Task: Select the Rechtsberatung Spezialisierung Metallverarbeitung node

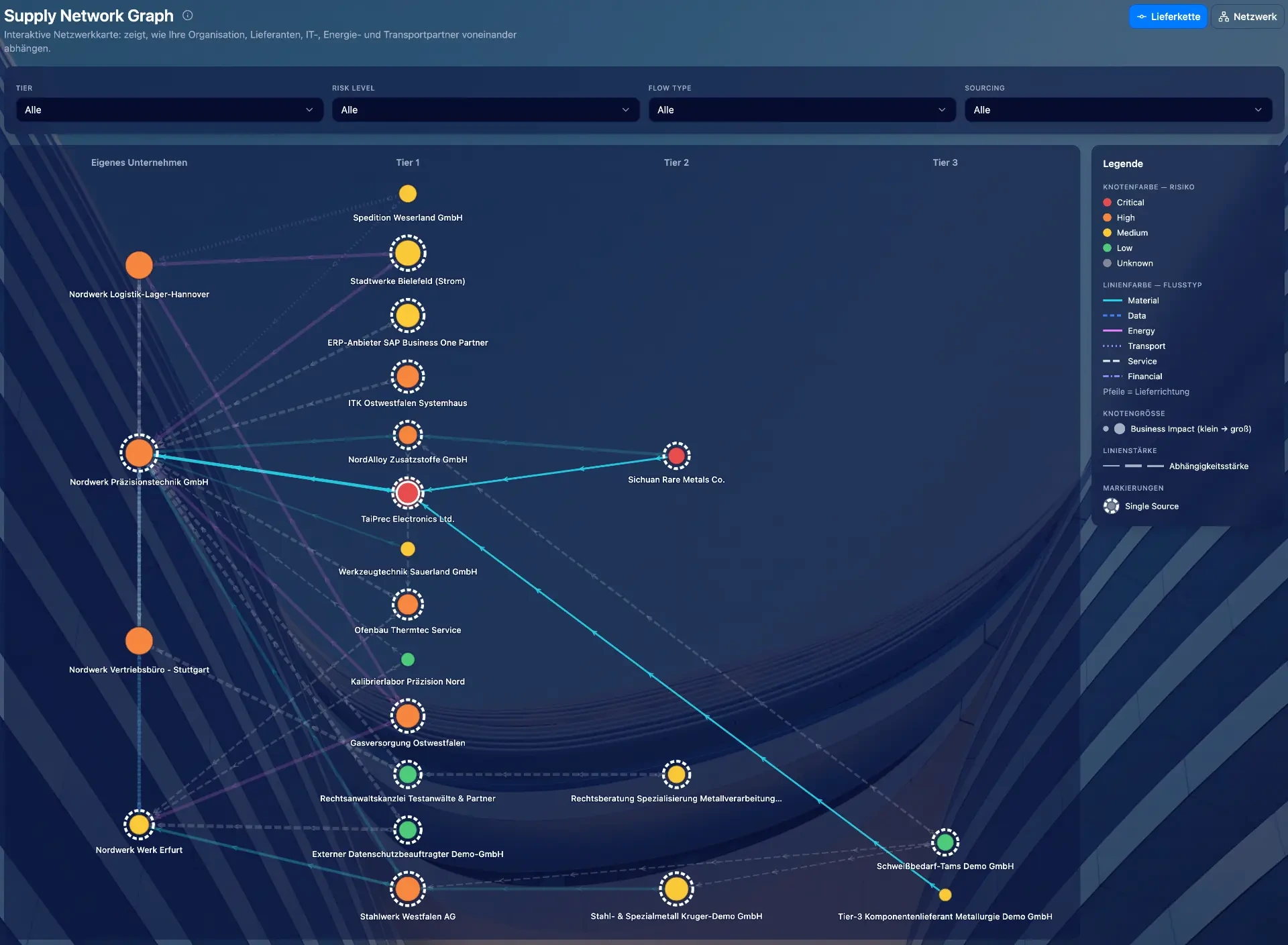Action: tap(677, 775)
